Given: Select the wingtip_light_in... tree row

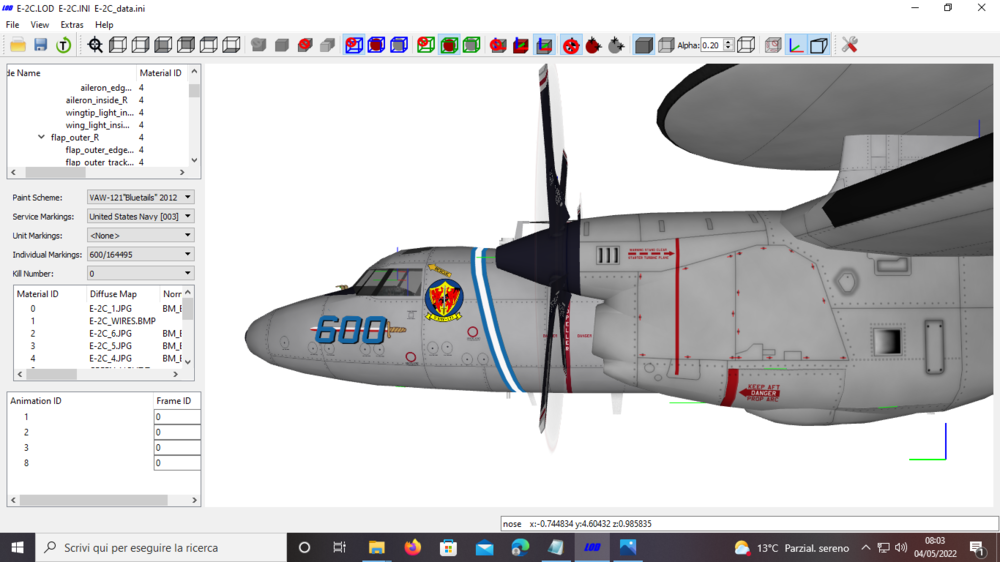Looking at the screenshot, I should tap(98, 112).
